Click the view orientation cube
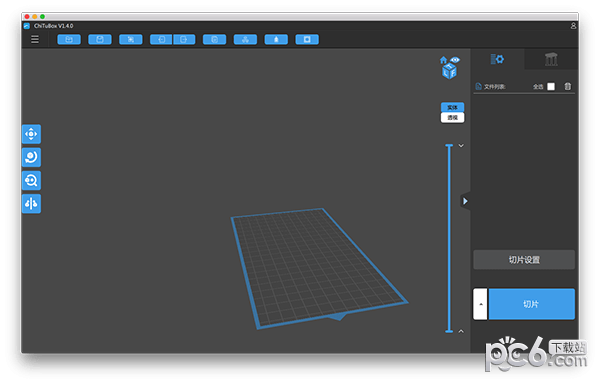The image size is (600, 384). tap(449, 72)
